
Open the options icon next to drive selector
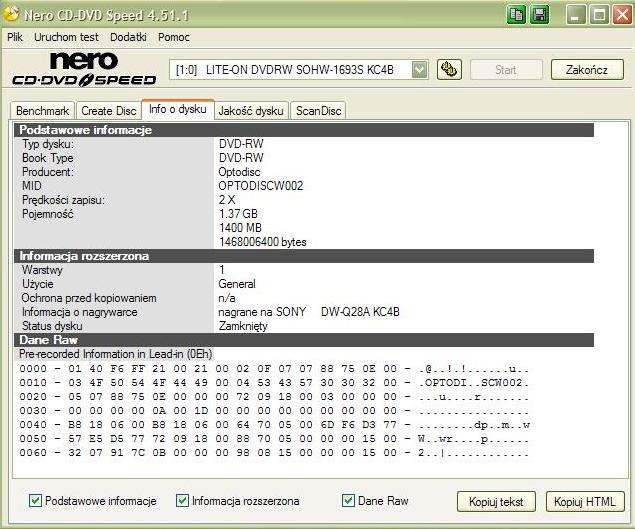pos(449,70)
